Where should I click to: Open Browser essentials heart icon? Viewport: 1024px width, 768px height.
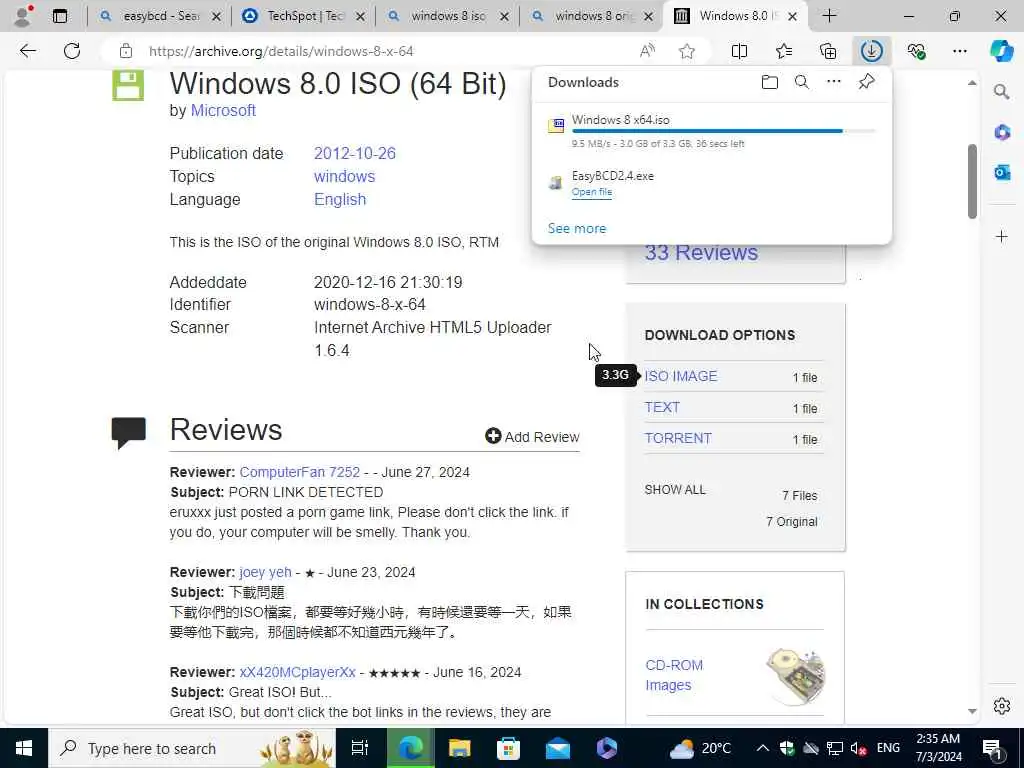tap(916, 51)
